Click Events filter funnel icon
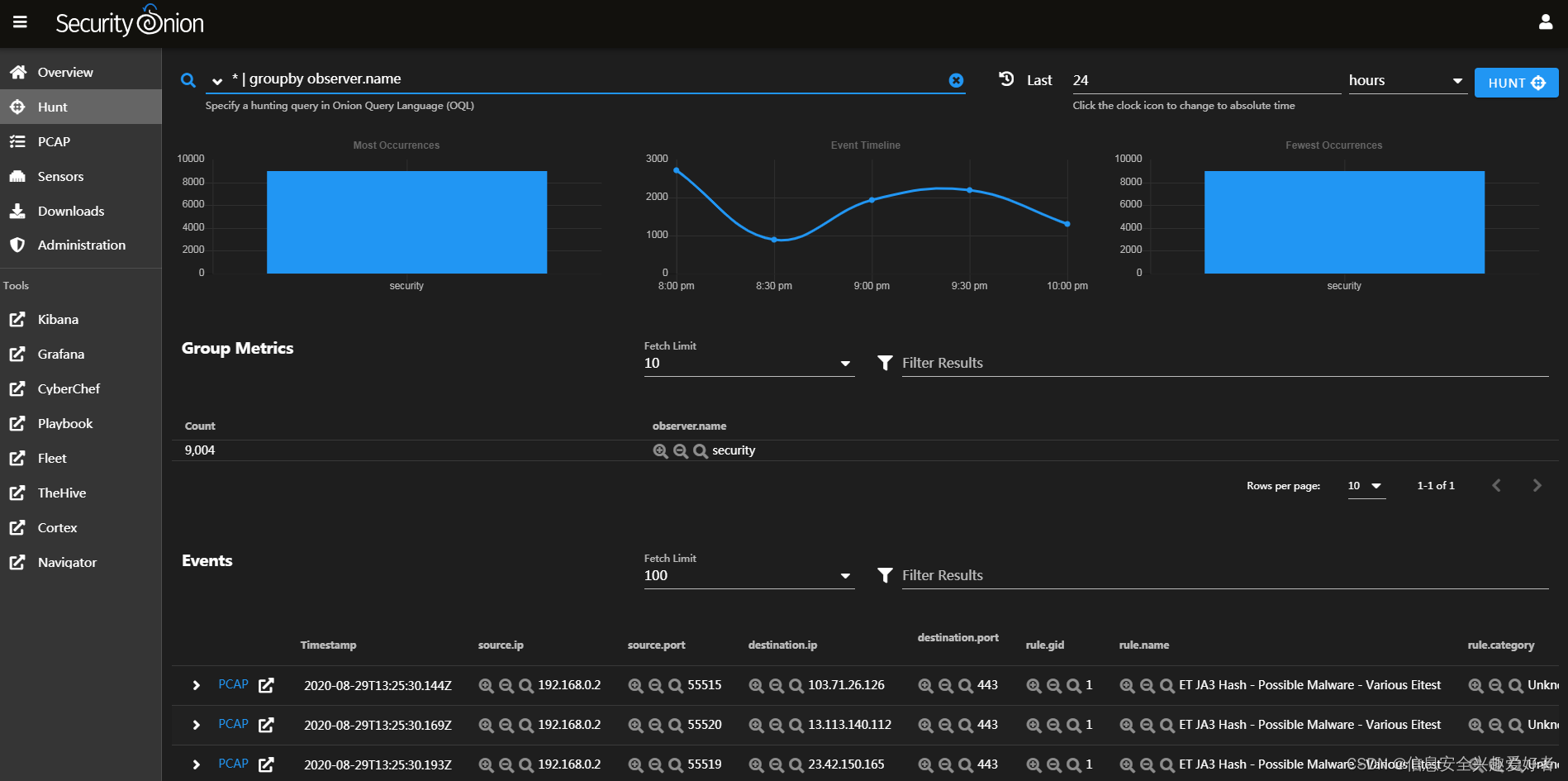Viewport: 1568px width, 781px height. coord(885,575)
